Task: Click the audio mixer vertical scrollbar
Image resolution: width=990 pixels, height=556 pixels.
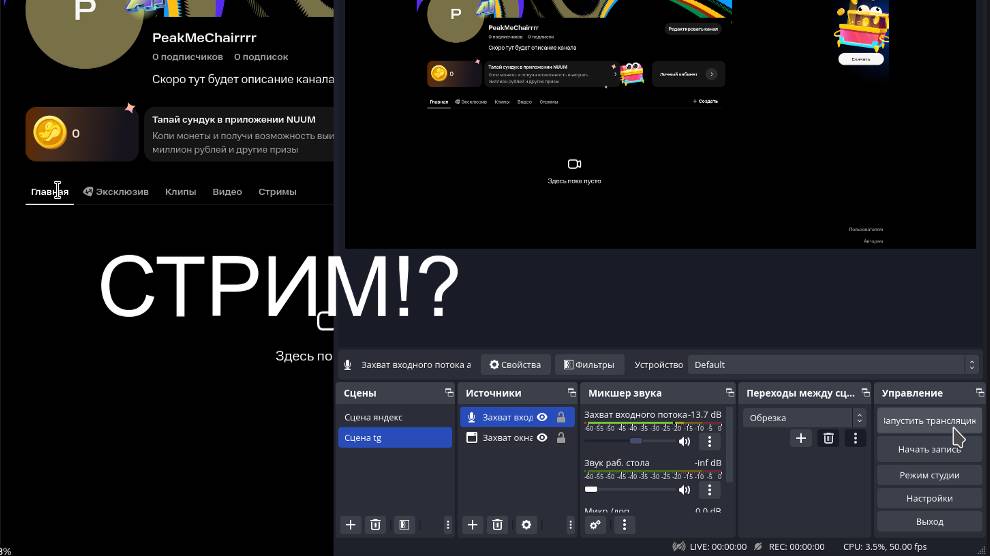Action: click(x=730, y=445)
